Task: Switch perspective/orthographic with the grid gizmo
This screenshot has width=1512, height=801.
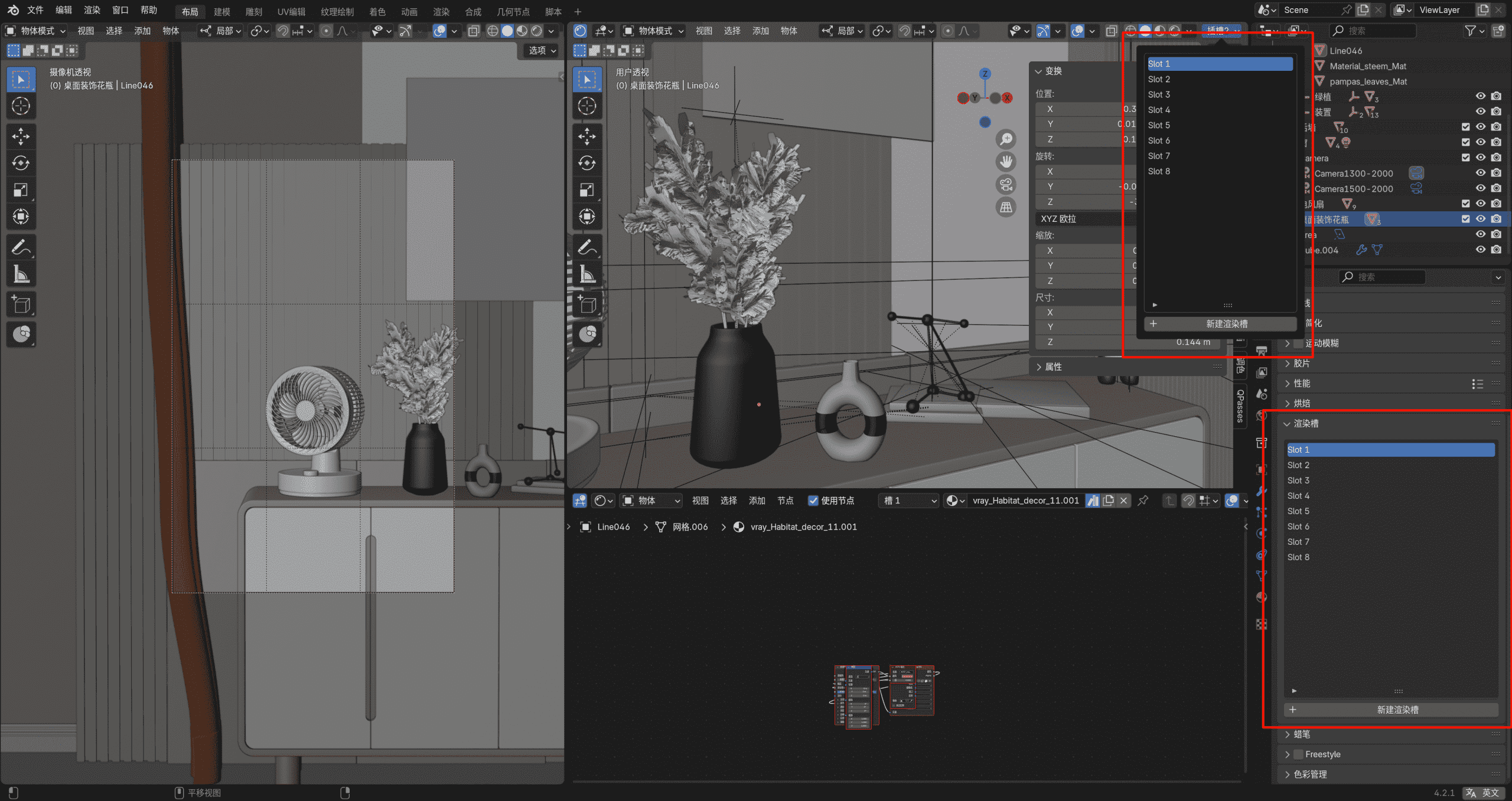Action: 1006,207
